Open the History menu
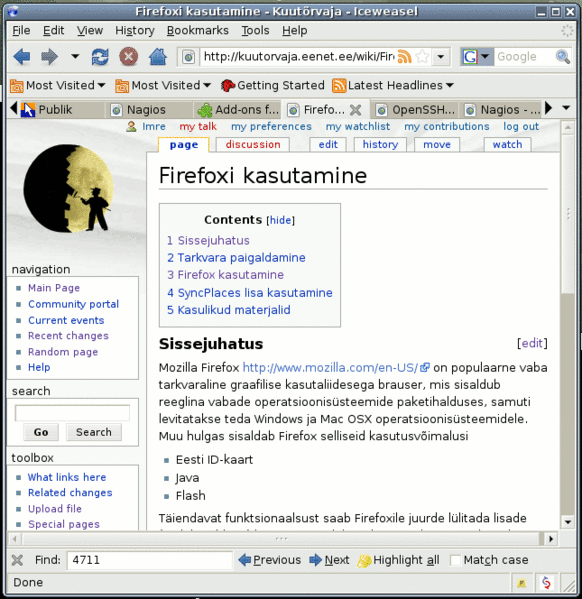Viewport: 582px width, 599px height. 135,31
